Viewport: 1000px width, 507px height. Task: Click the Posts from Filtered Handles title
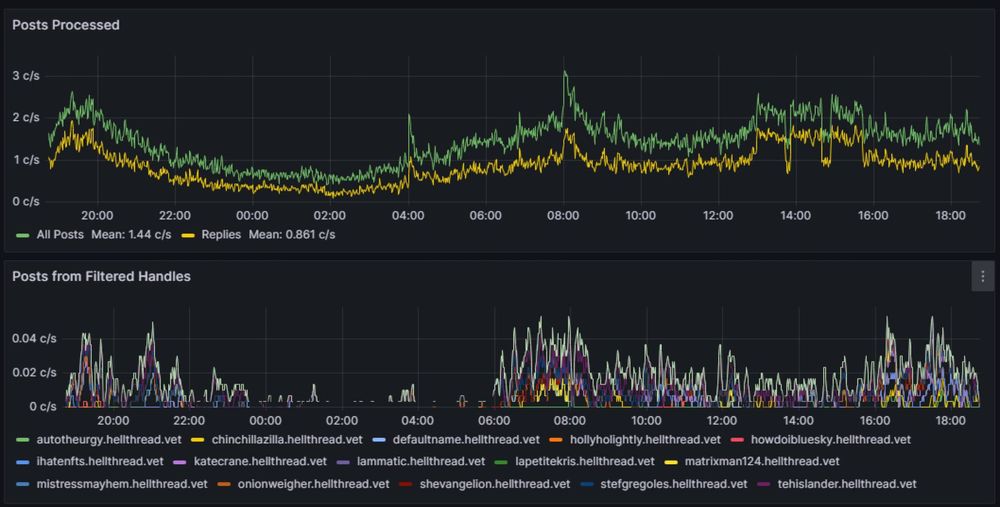tap(101, 276)
